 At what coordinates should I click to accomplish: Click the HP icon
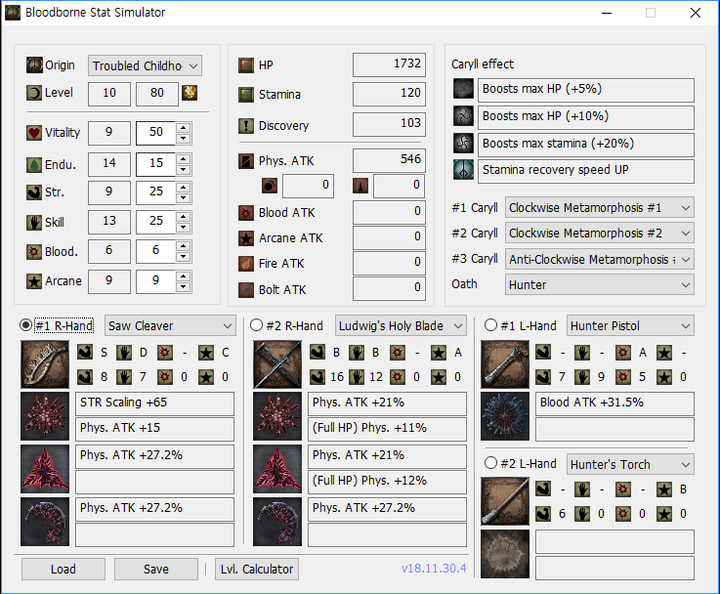[x=246, y=65]
